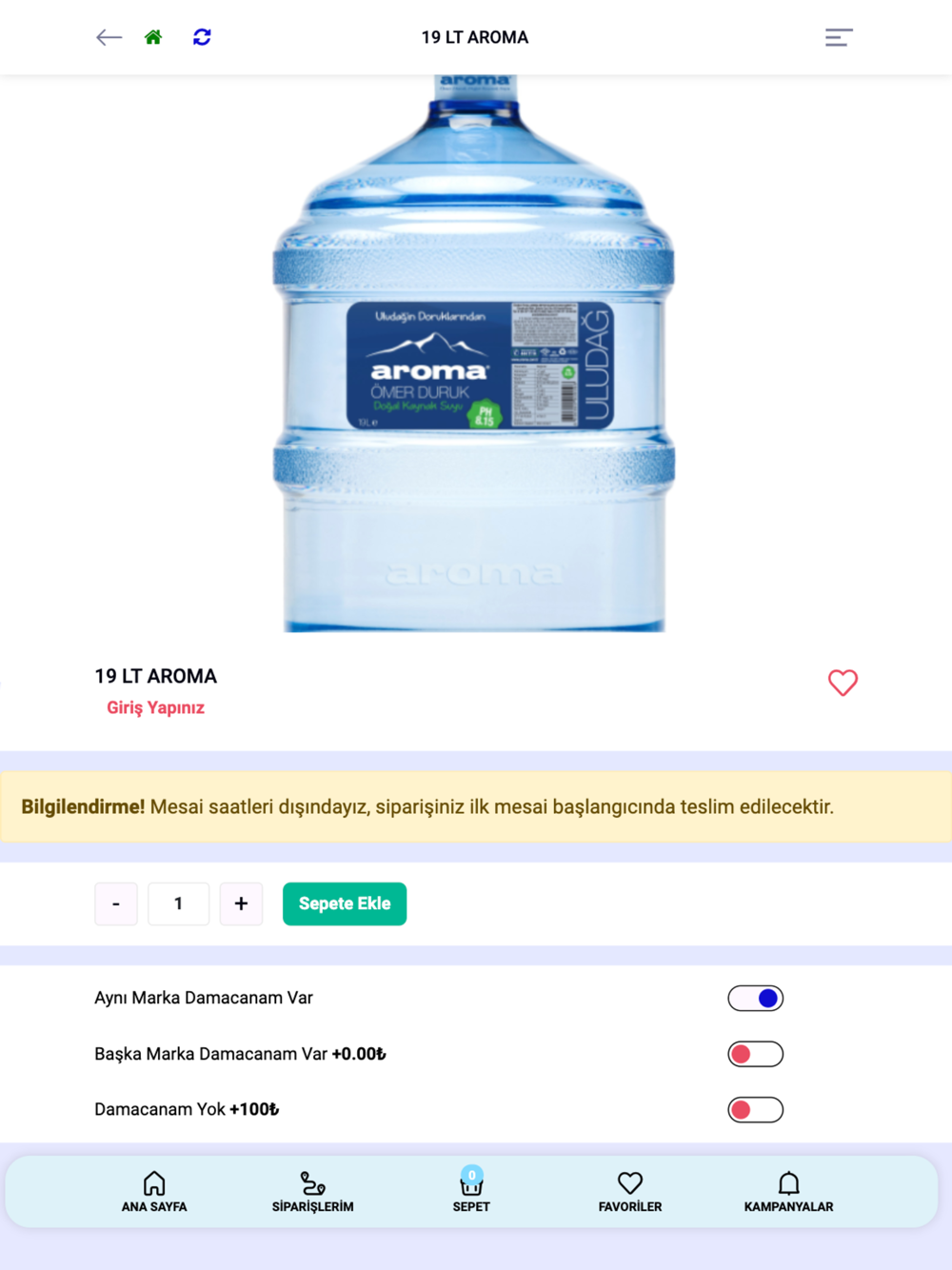Screen dimensions: 952x1270
Task: Click the Bilgilendirme notice banner
Action: [x=476, y=806]
